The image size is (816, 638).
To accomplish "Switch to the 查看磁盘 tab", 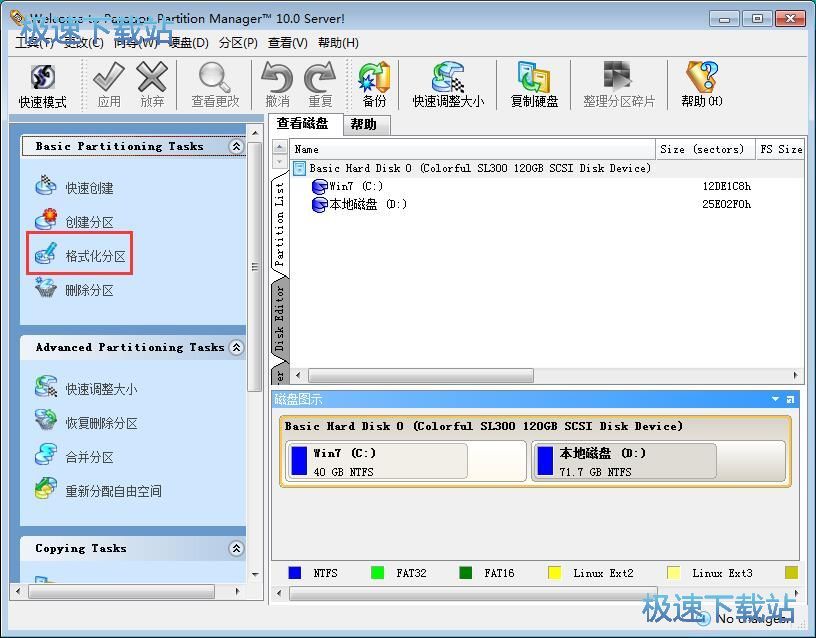I will click(303, 124).
